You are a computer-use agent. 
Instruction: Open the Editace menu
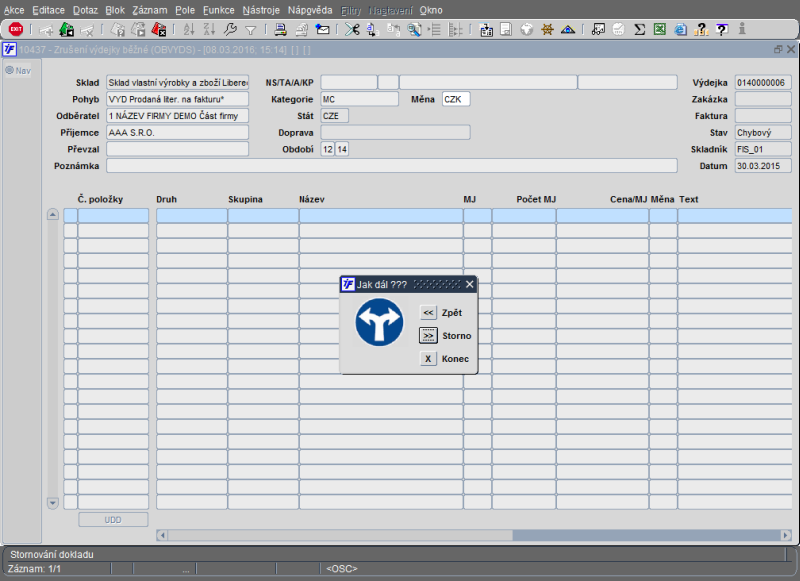coord(48,9)
